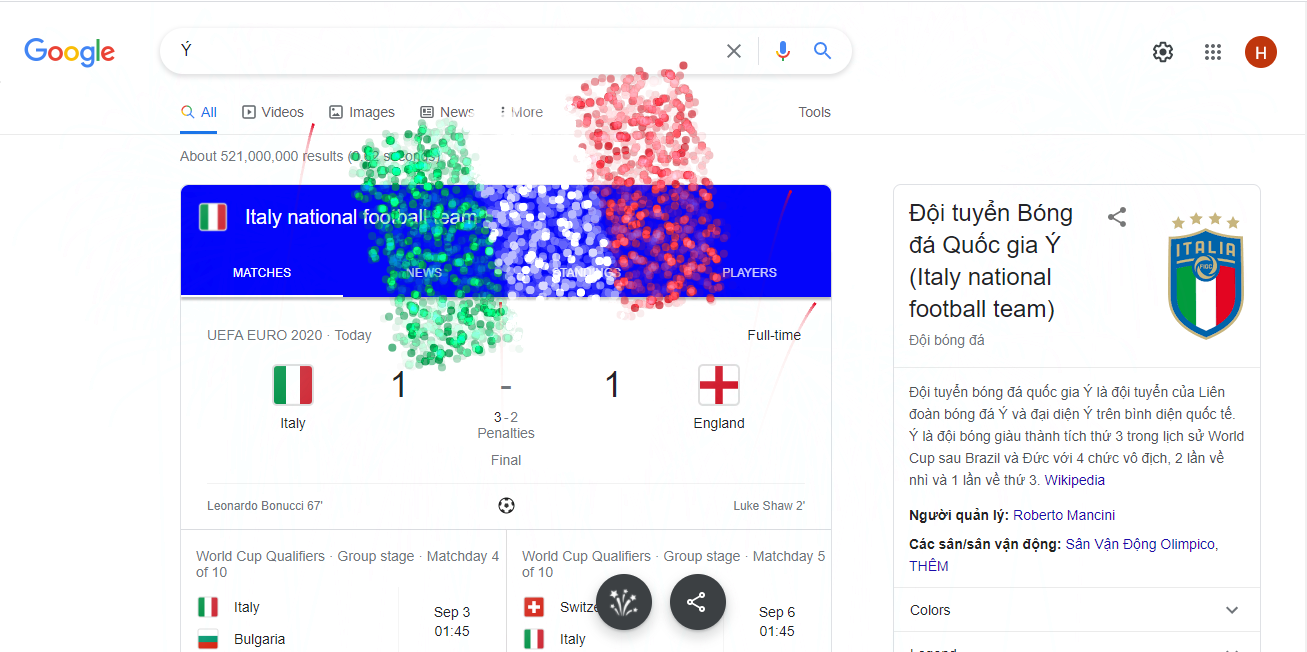Click the soccer ball goal icon
The height and width of the screenshot is (652, 1307).
[506, 505]
